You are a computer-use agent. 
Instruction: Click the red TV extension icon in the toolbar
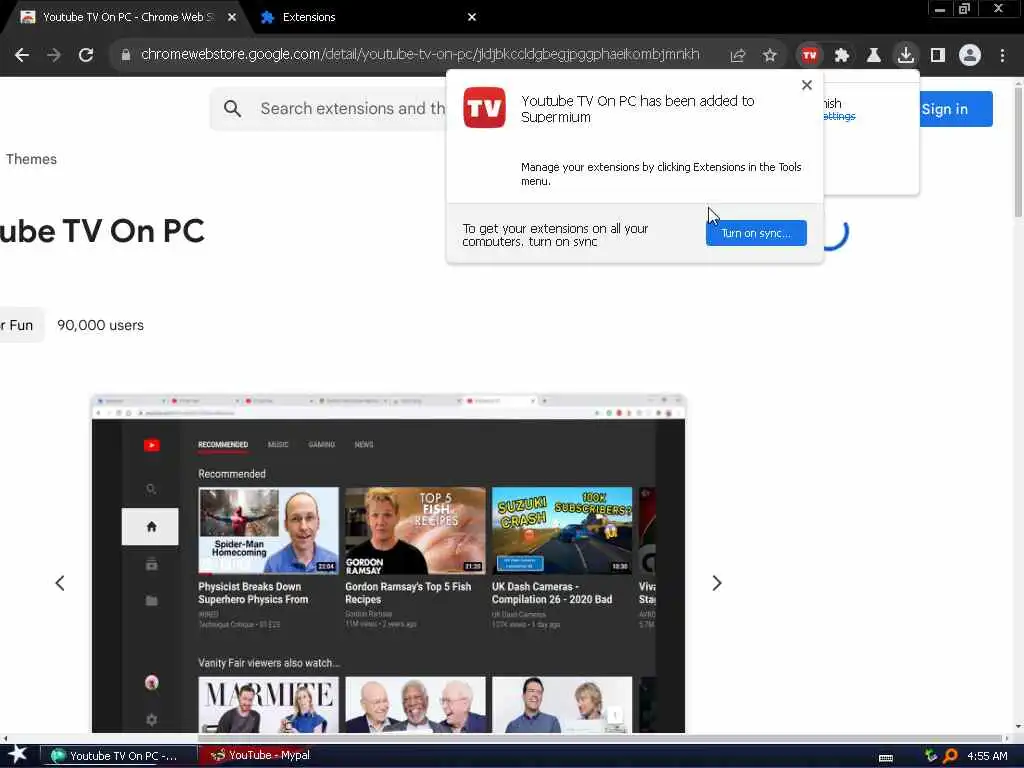pos(809,56)
